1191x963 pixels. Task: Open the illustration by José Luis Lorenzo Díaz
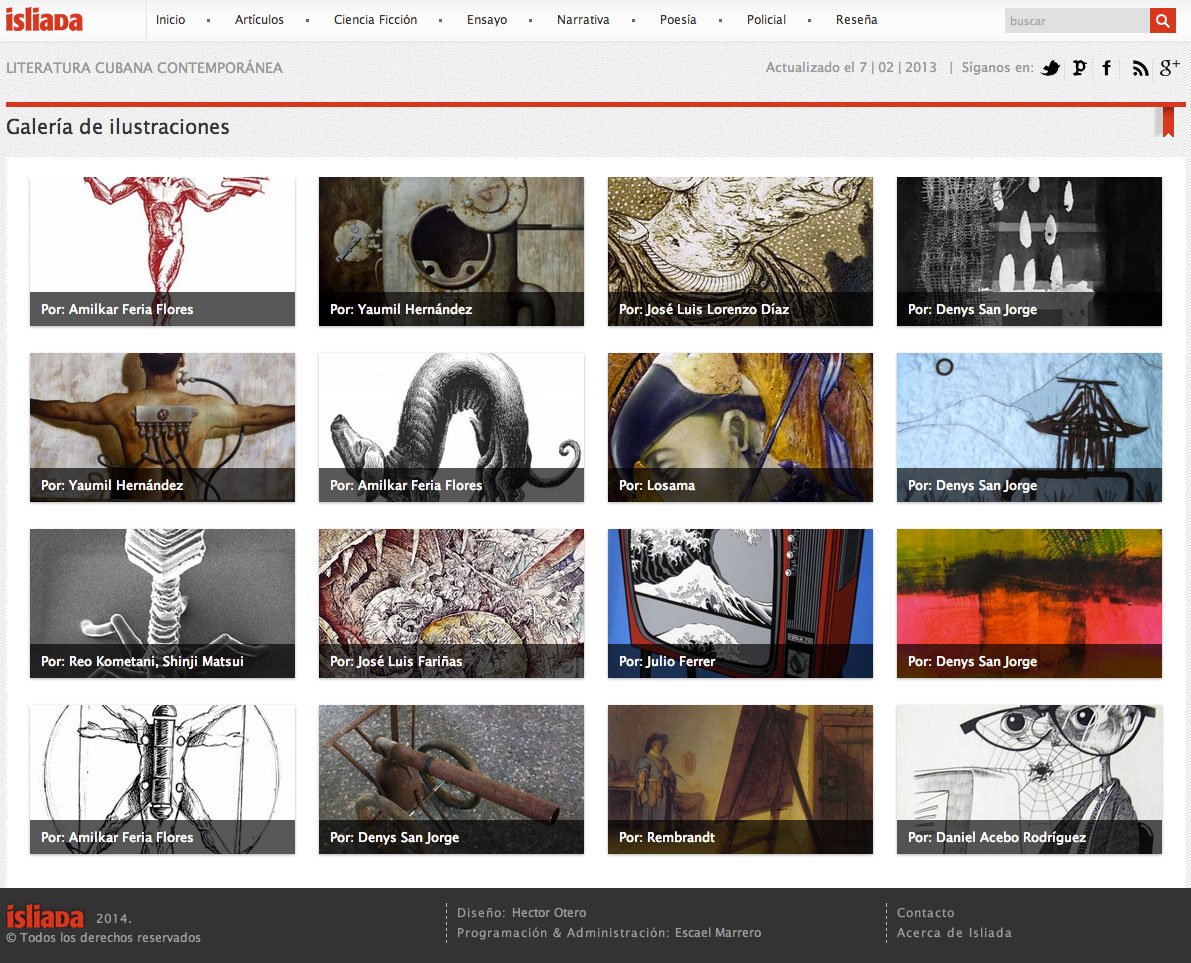coord(740,251)
